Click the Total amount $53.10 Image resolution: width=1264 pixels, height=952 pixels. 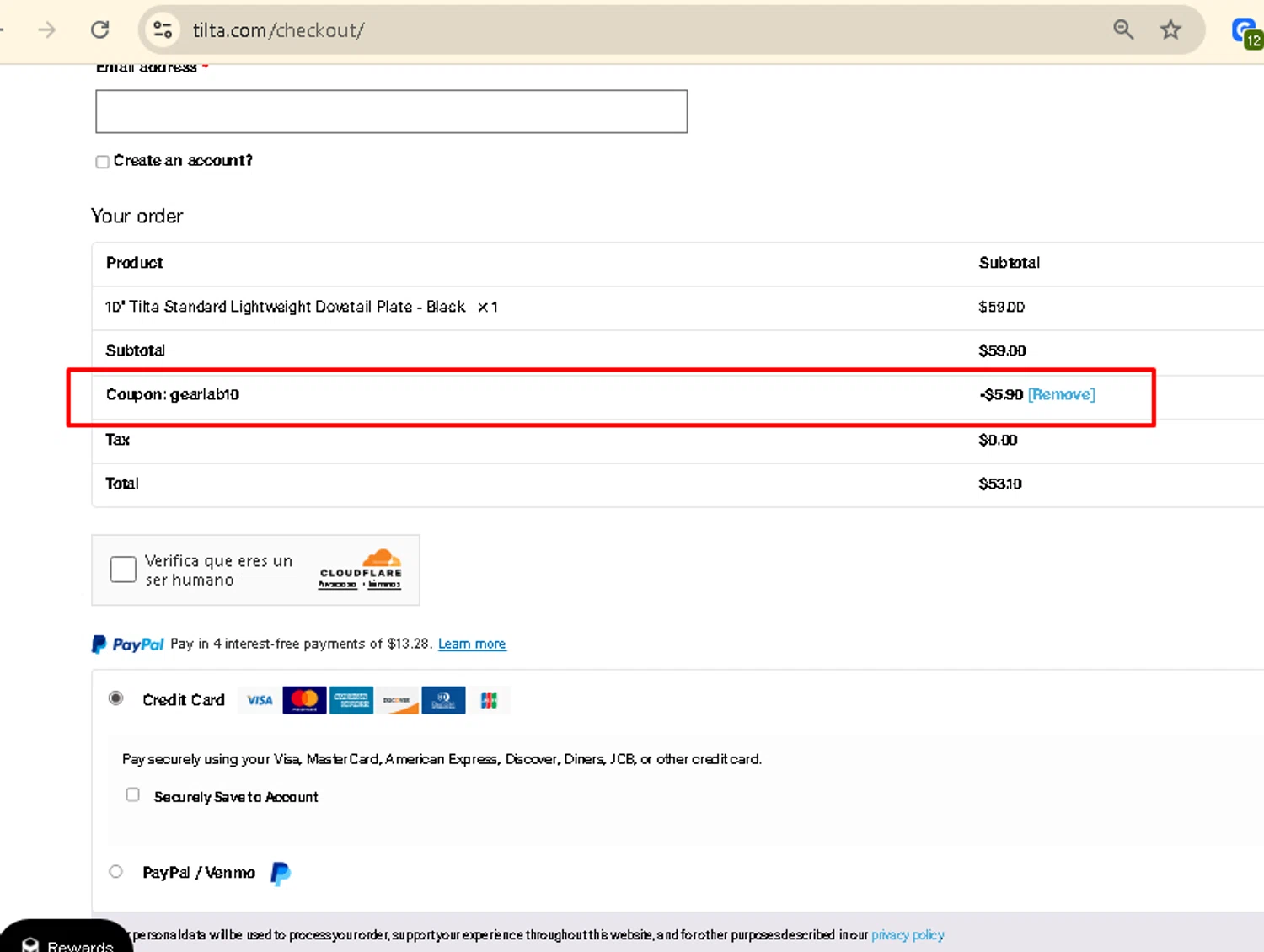click(1000, 484)
